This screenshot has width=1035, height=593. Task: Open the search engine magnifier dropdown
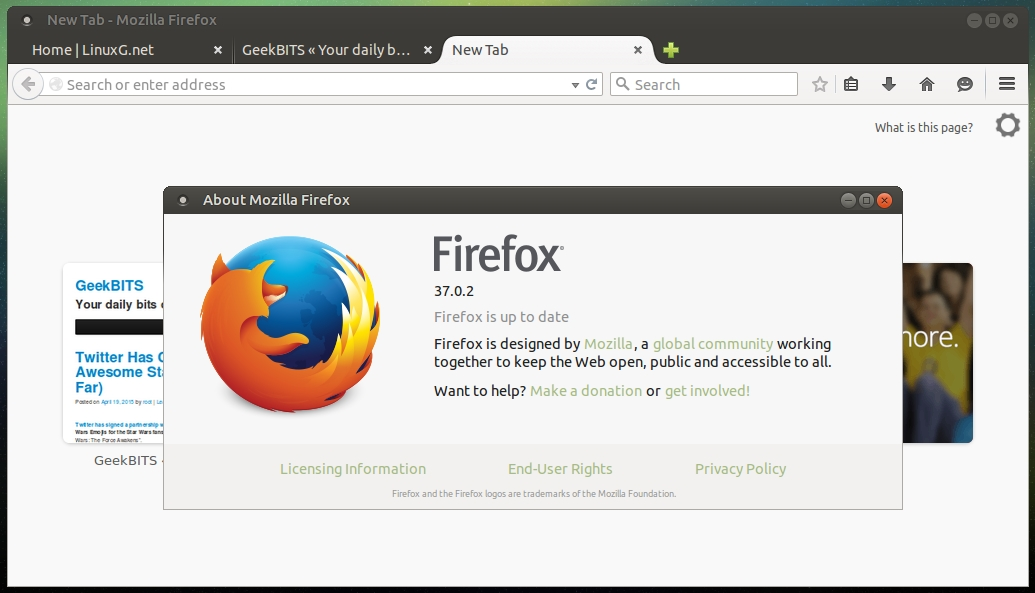click(623, 84)
